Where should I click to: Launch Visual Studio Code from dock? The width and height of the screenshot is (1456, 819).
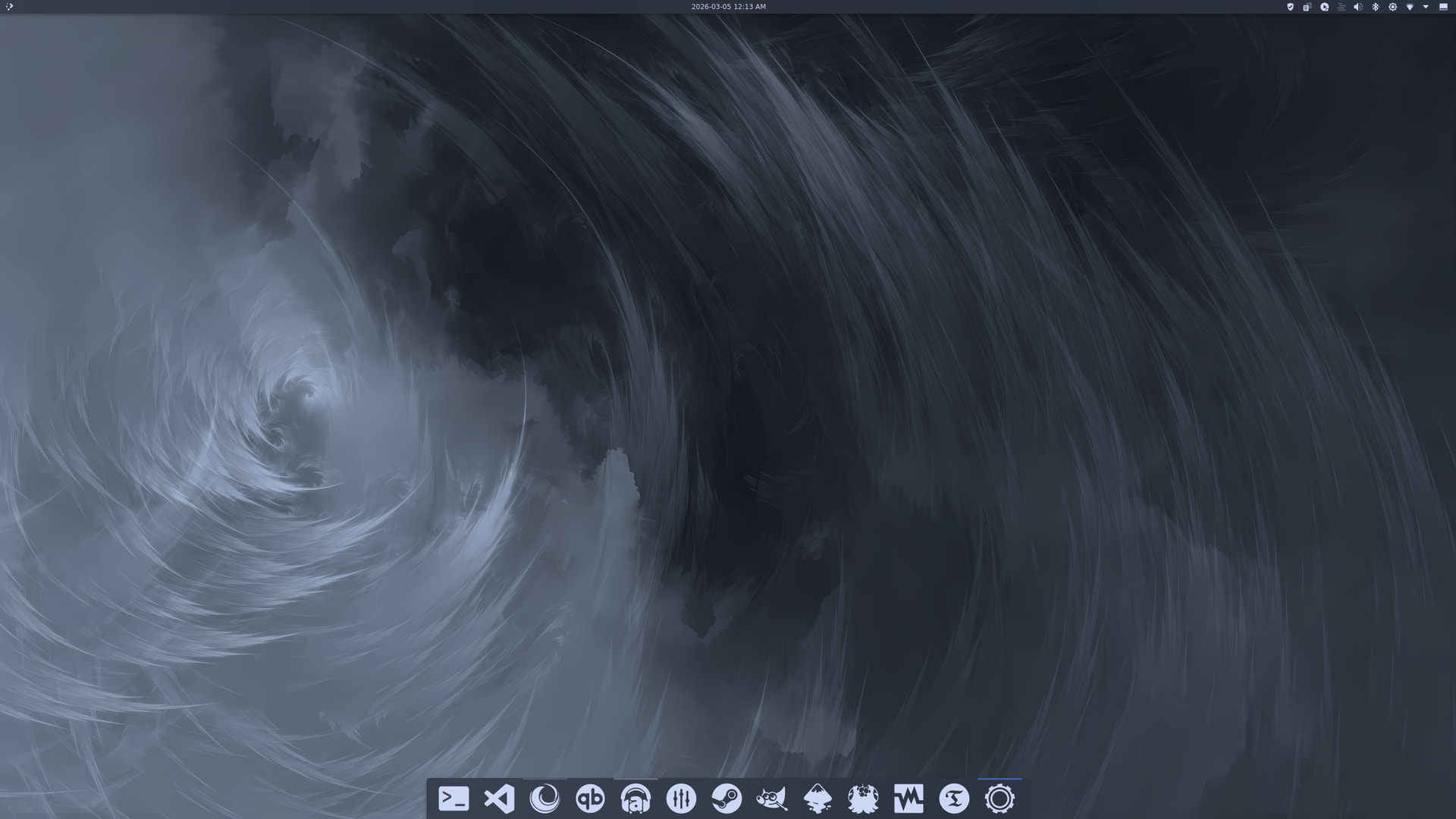tap(499, 799)
